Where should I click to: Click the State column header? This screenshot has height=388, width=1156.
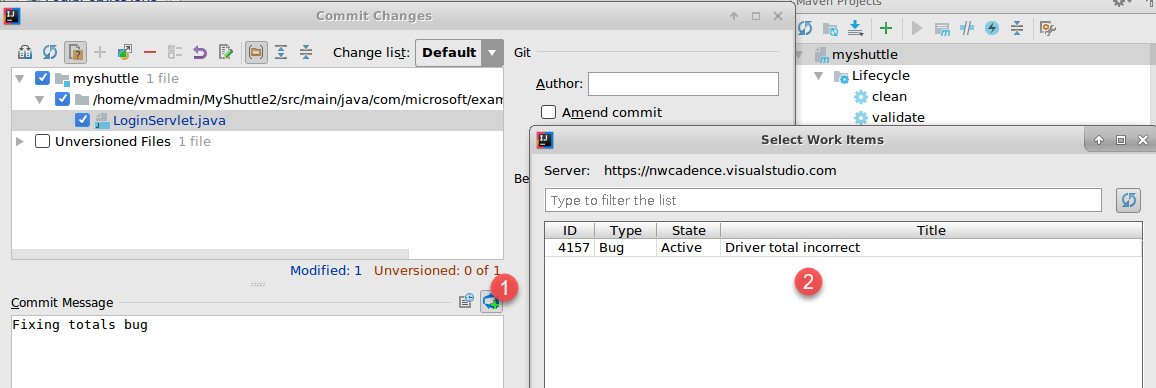coord(689,231)
